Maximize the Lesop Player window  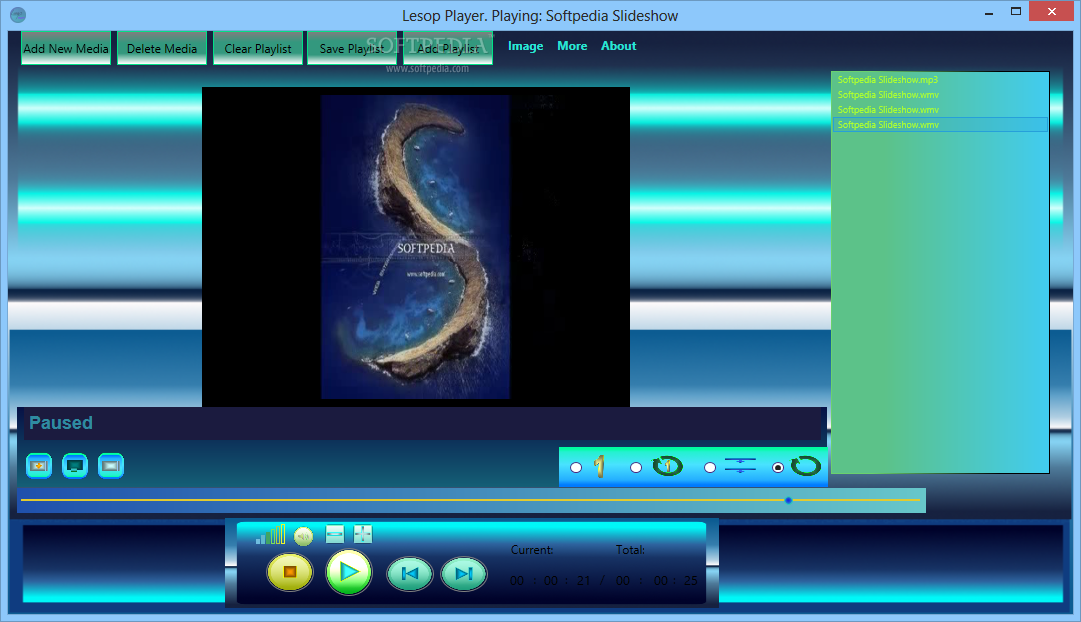(x=1016, y=11)
